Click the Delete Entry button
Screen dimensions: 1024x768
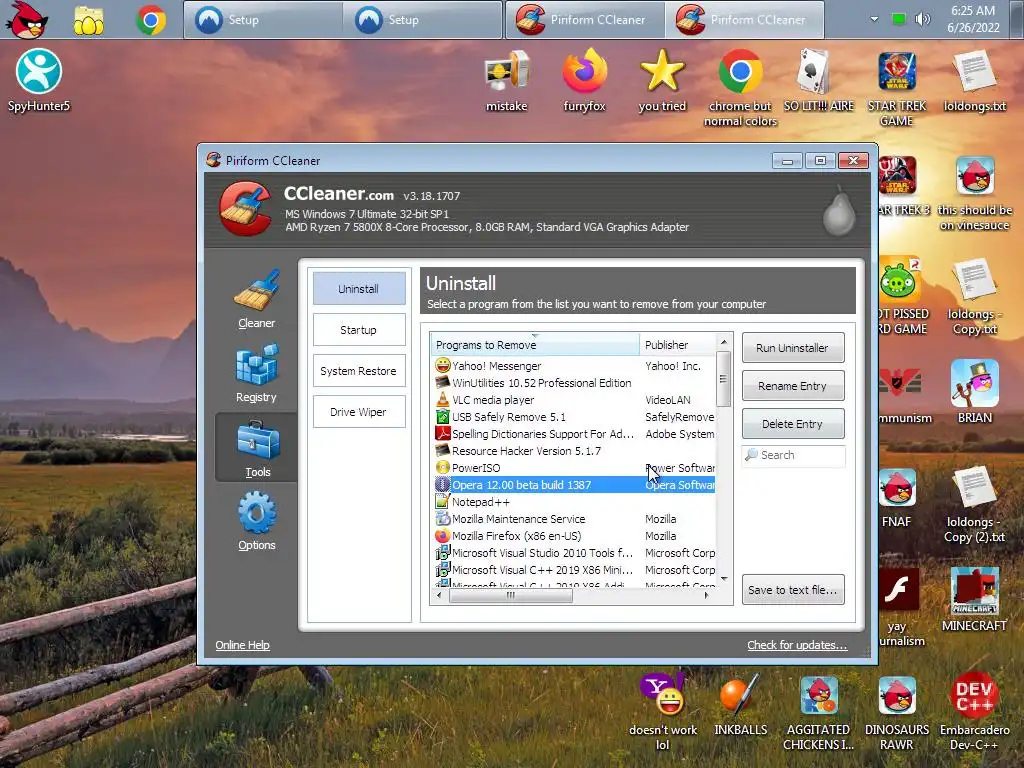792,423
